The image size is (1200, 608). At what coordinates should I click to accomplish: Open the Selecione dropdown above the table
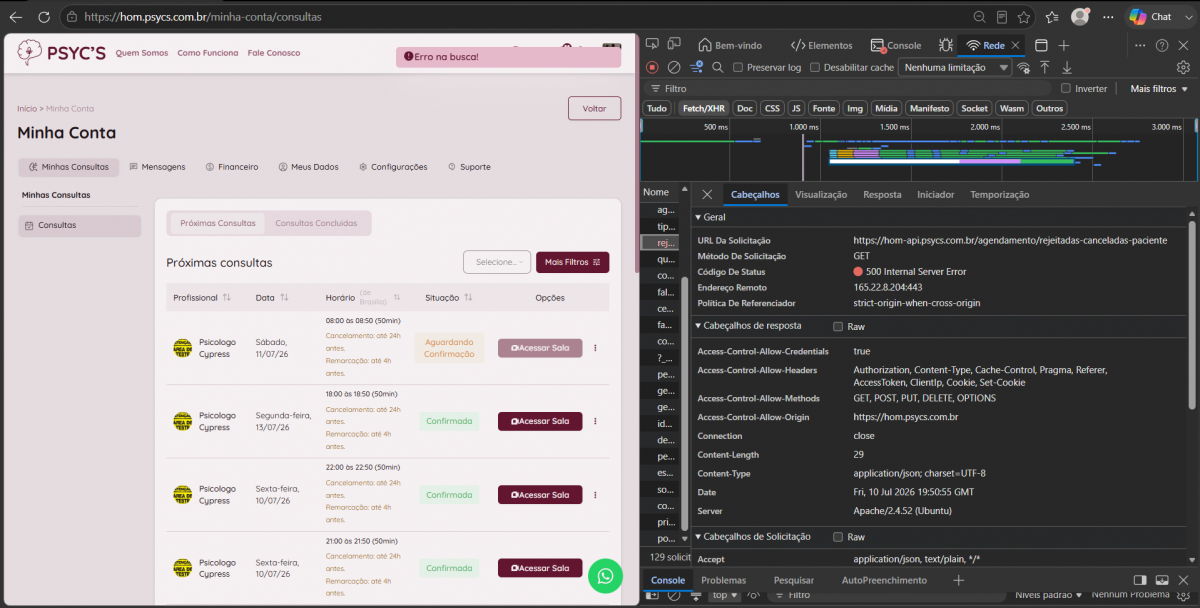tap(497, 262)
